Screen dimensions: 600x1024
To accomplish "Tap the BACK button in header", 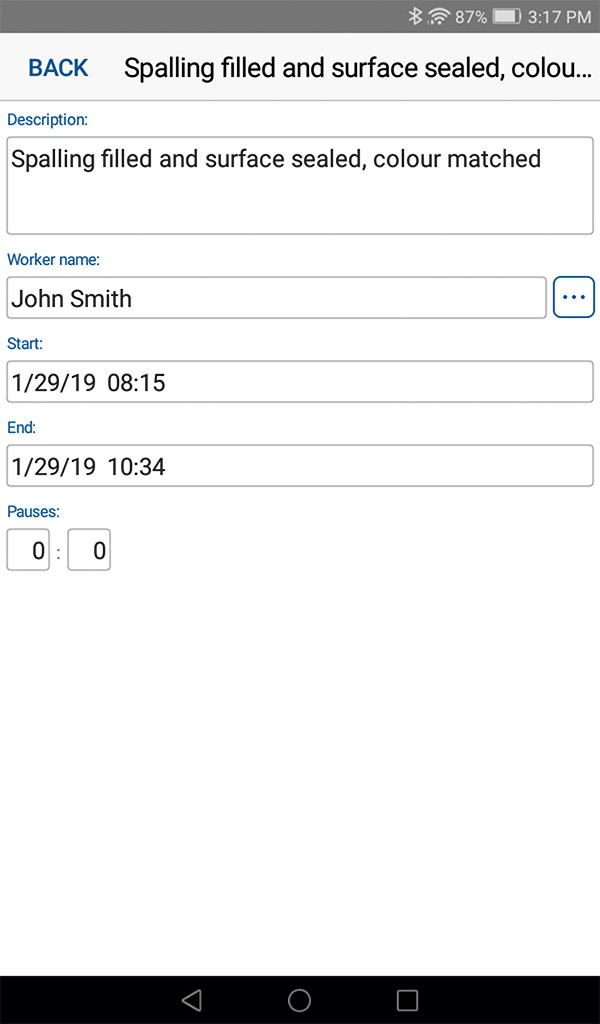I will pos(58,68).
